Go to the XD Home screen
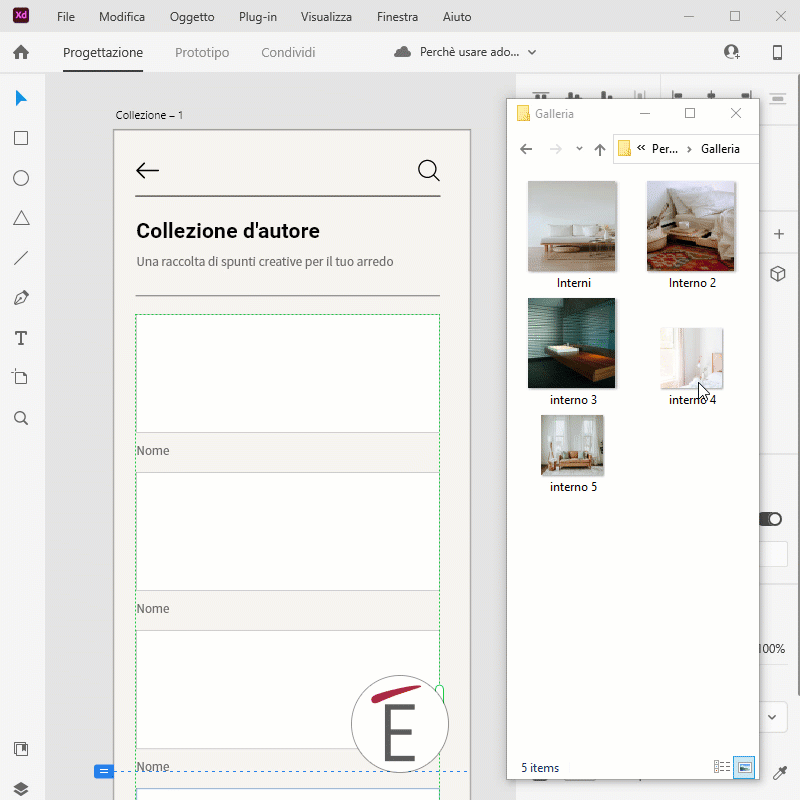 tap(21, 52)
